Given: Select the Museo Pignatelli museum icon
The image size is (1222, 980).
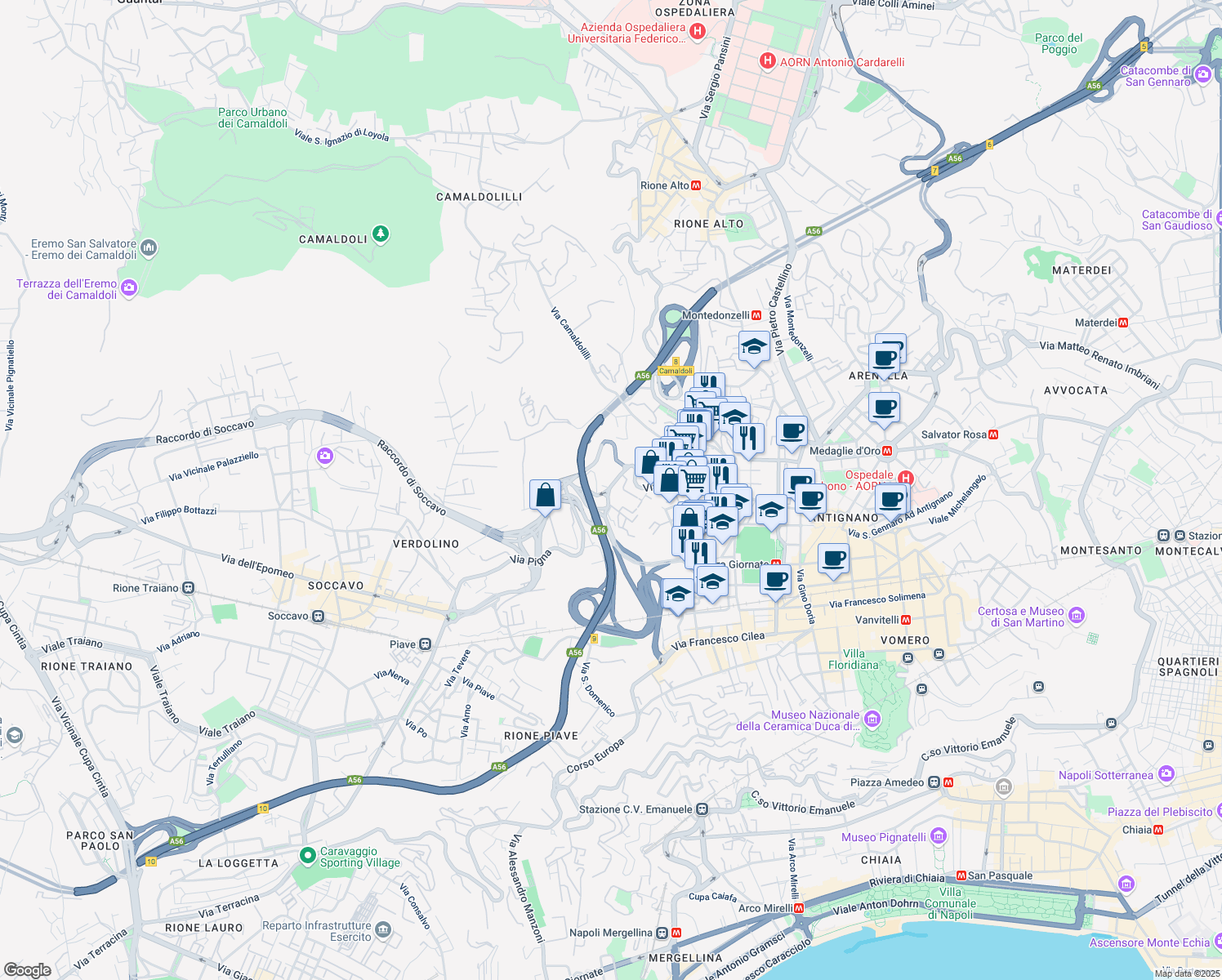Looking at the screenshot, I should click(939, 836).
